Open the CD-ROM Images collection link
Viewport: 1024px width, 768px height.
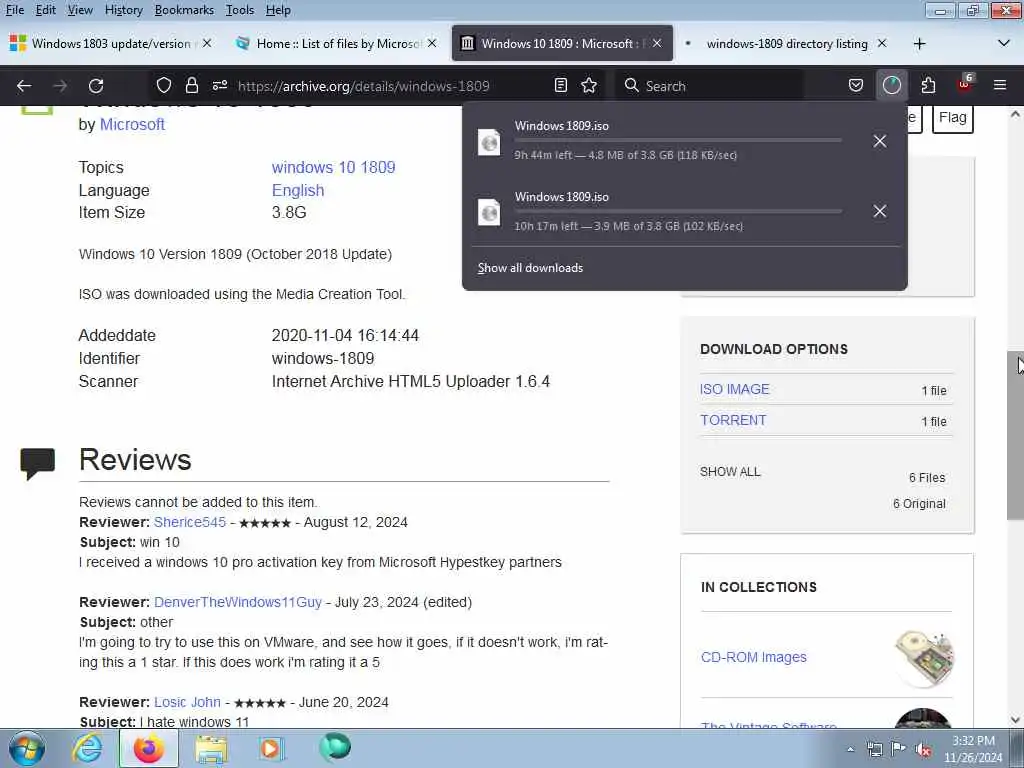pyautogui.click(x=754, y=657)
